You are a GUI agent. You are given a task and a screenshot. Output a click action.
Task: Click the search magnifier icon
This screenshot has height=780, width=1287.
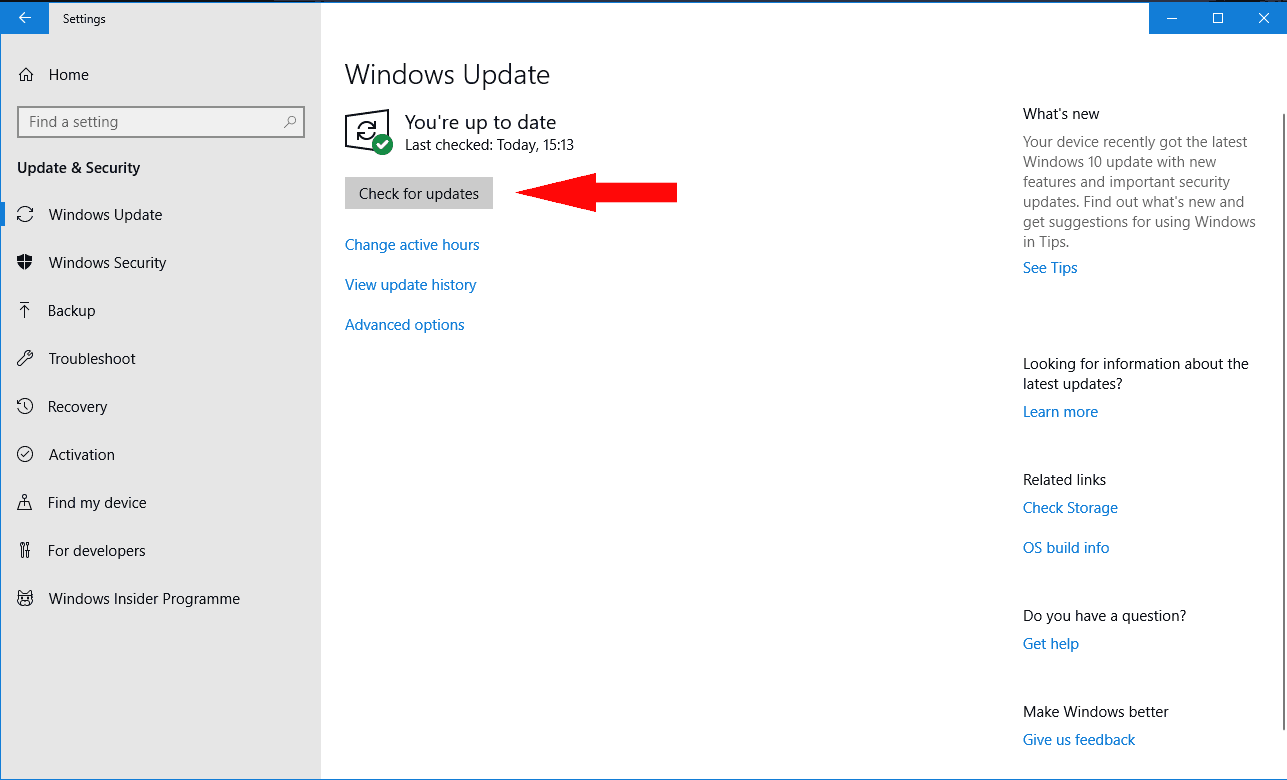[290, 122]
